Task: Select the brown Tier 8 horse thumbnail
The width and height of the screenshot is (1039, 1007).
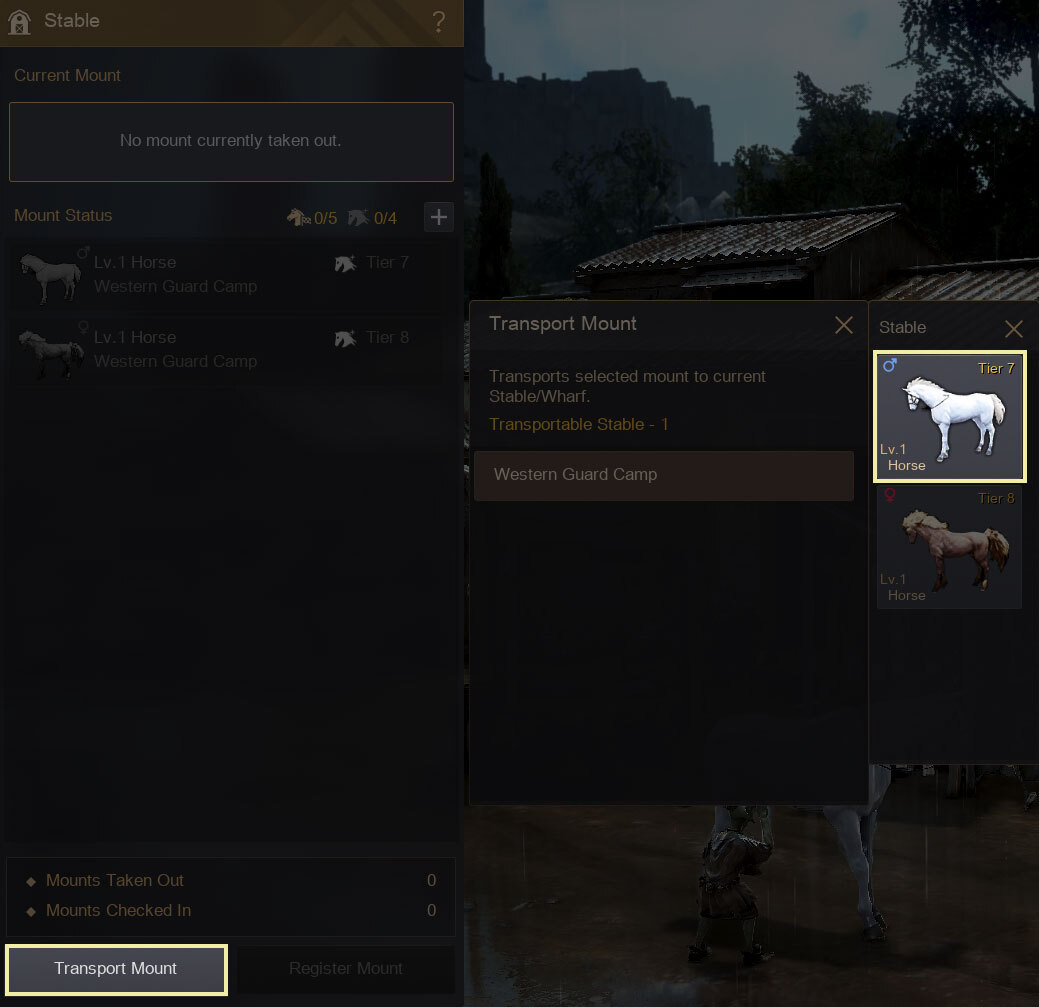Action: point(950,546)
